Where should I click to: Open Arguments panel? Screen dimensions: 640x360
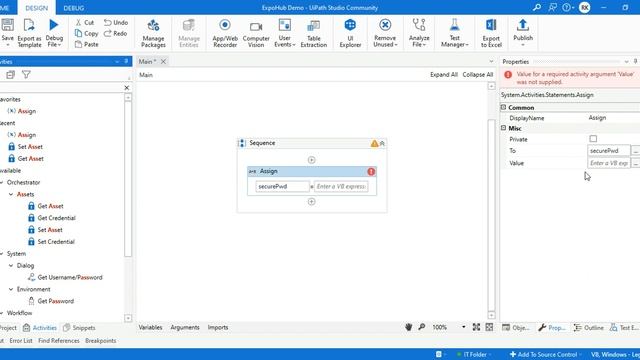(185, 327)
